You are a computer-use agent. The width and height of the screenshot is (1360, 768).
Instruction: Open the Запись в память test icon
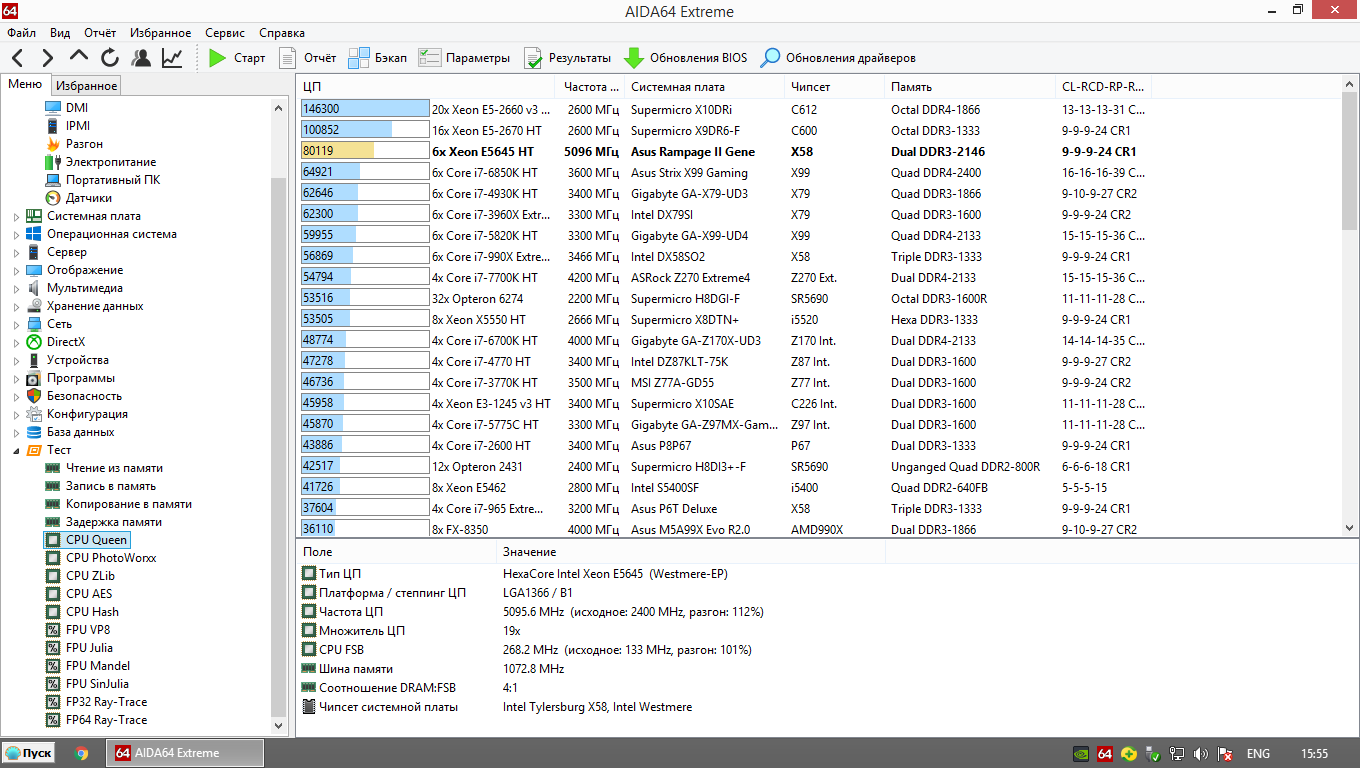click(53, 486)
